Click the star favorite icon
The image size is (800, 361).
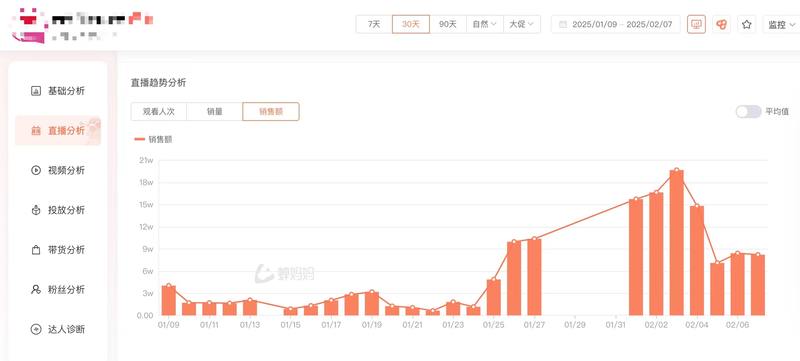[x=746, y=24]
